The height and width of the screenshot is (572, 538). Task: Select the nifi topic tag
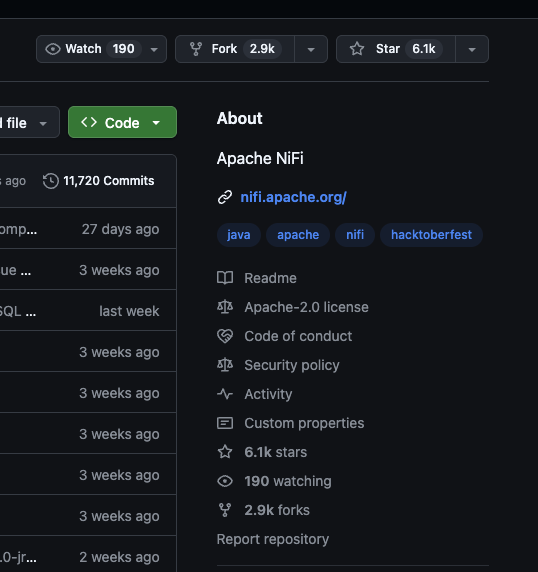click(x=355, y=235)
